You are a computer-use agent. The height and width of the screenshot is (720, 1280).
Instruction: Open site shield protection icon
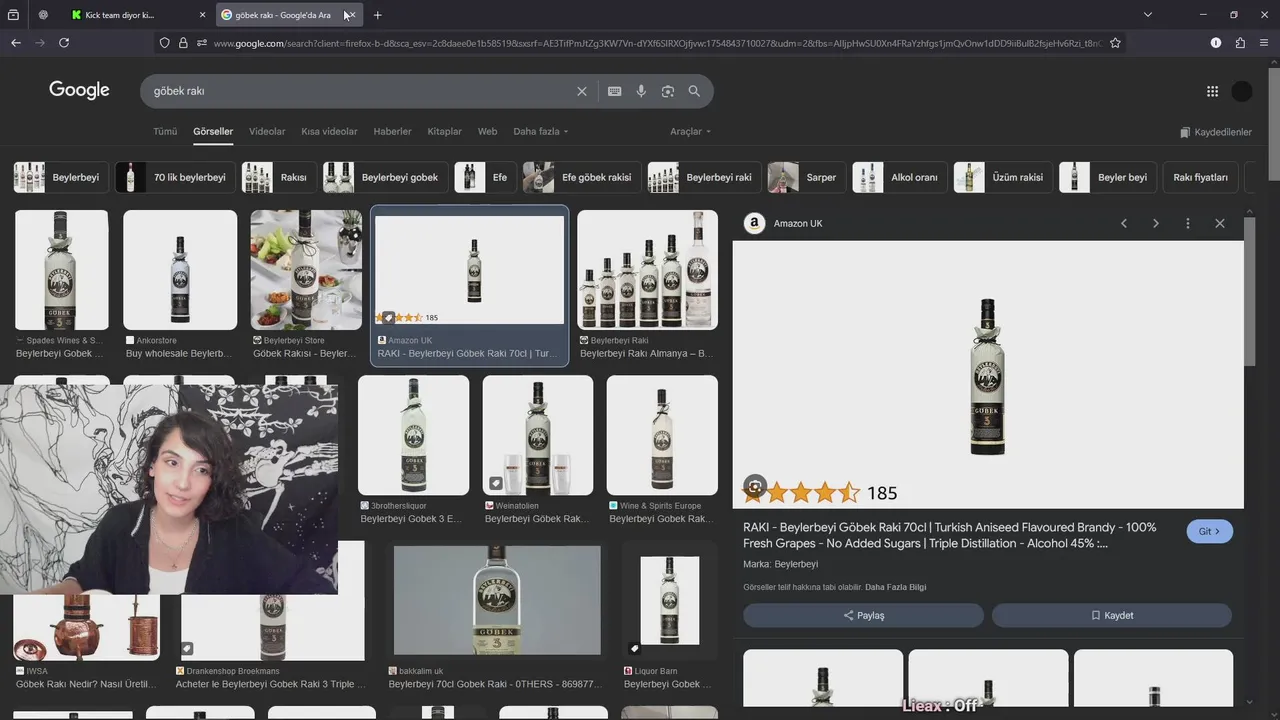pyautogui.click(x=165, y=43)
